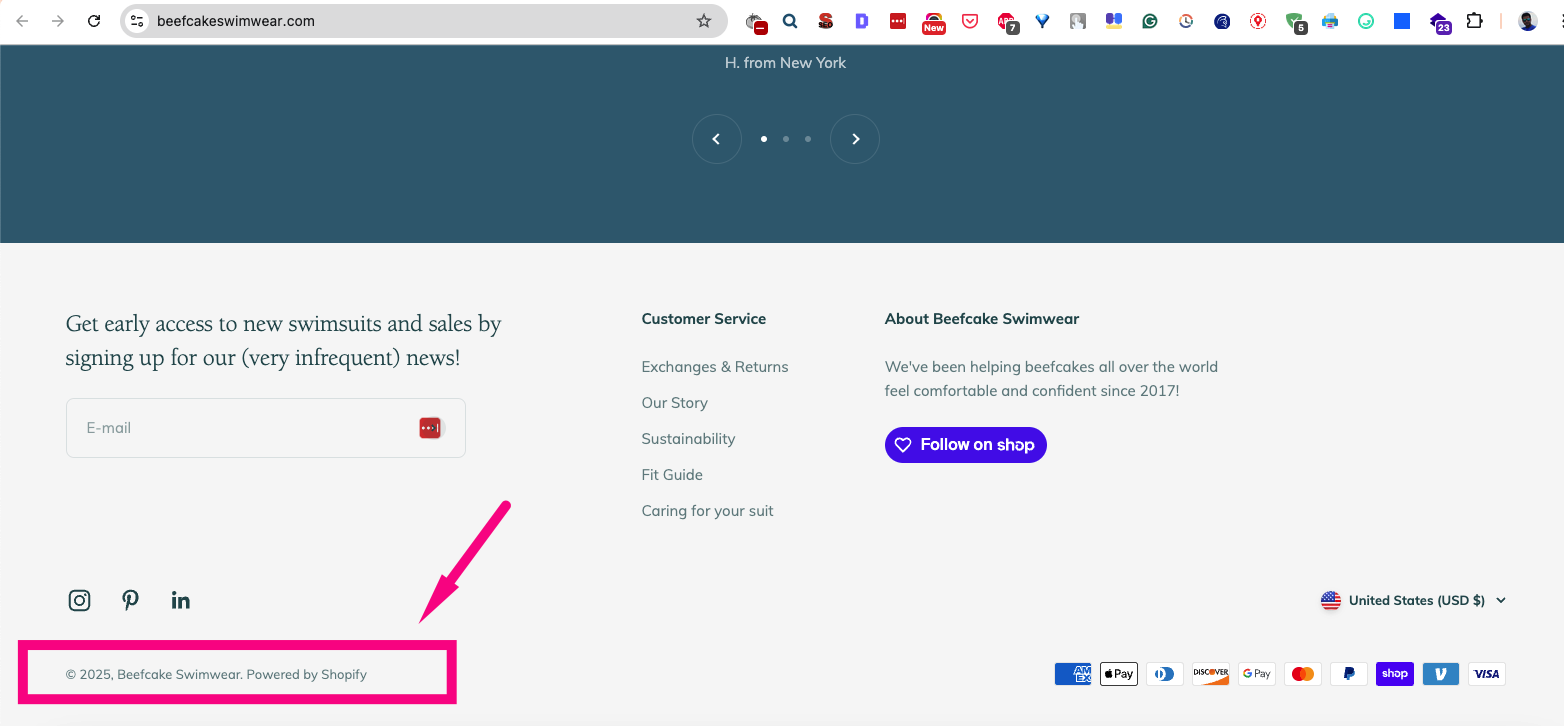Click the Venmo payment icon

[x=1441, y=674]
